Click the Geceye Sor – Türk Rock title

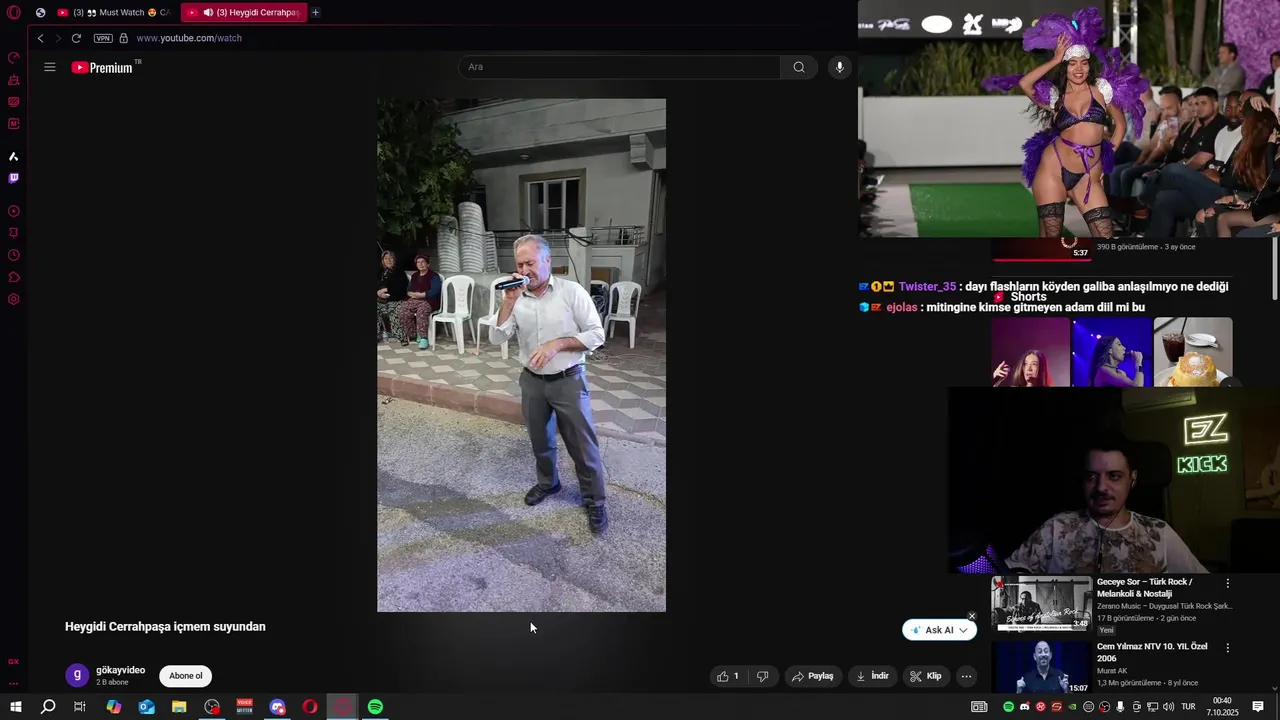(1146, 587)
